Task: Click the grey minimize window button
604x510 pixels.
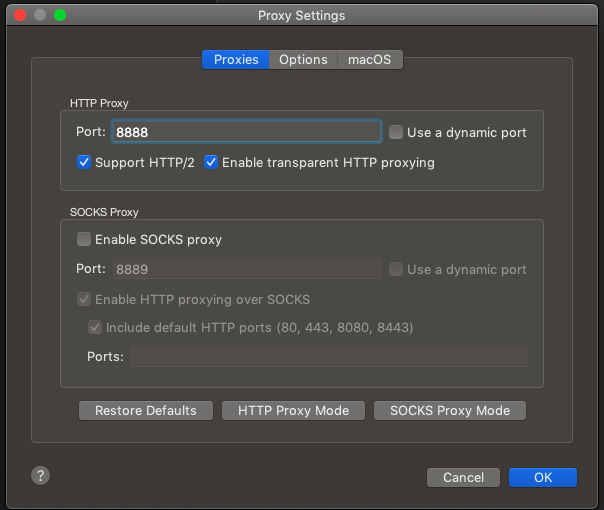Action: coord(40,15)
